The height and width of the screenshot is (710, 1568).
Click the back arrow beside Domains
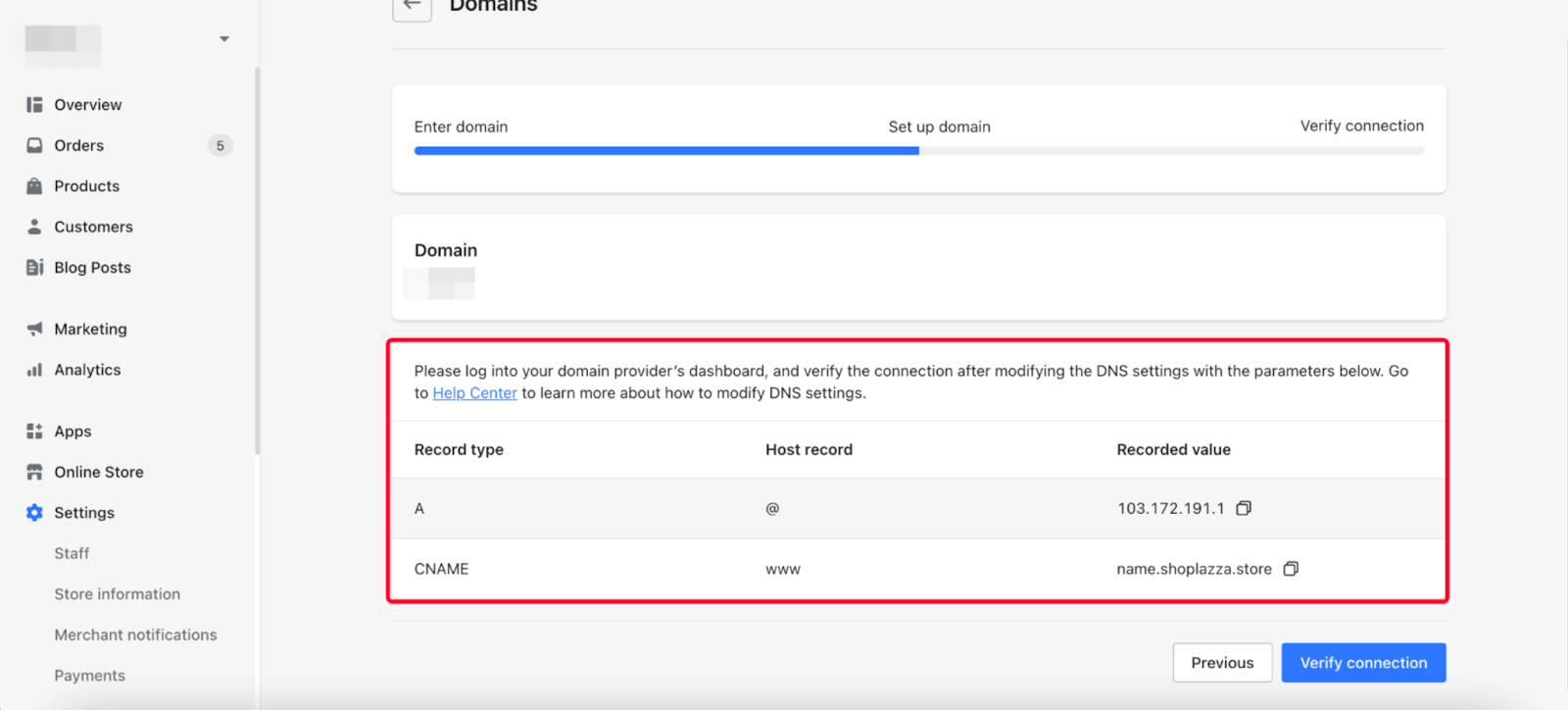tap(412, 6)
